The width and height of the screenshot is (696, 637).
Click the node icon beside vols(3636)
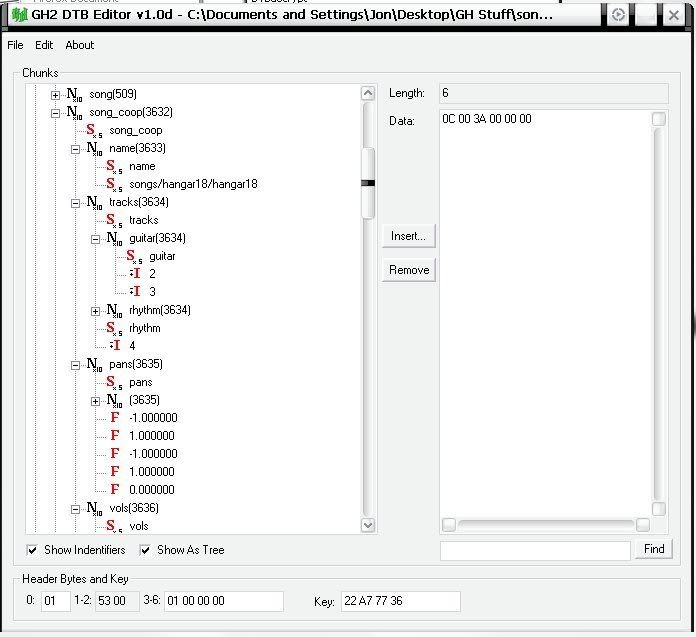pyautogui.click(x=94, y=508)
